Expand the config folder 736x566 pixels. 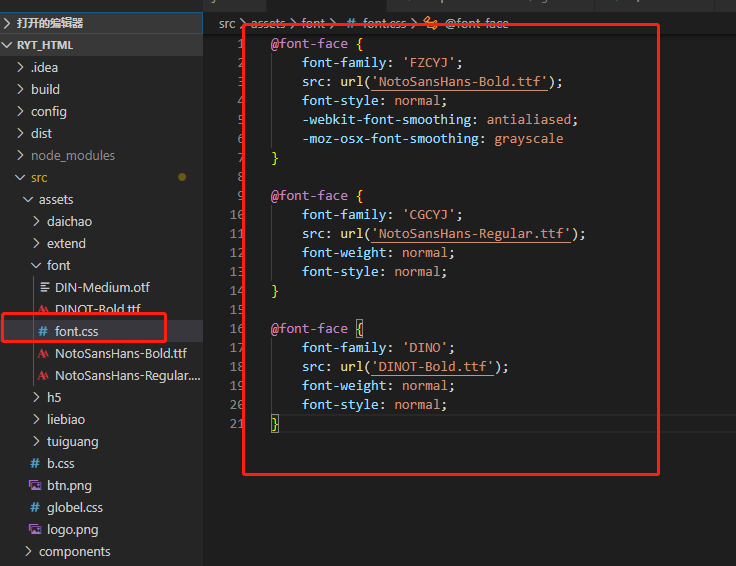pyautogui.click(x=20, y=111)
